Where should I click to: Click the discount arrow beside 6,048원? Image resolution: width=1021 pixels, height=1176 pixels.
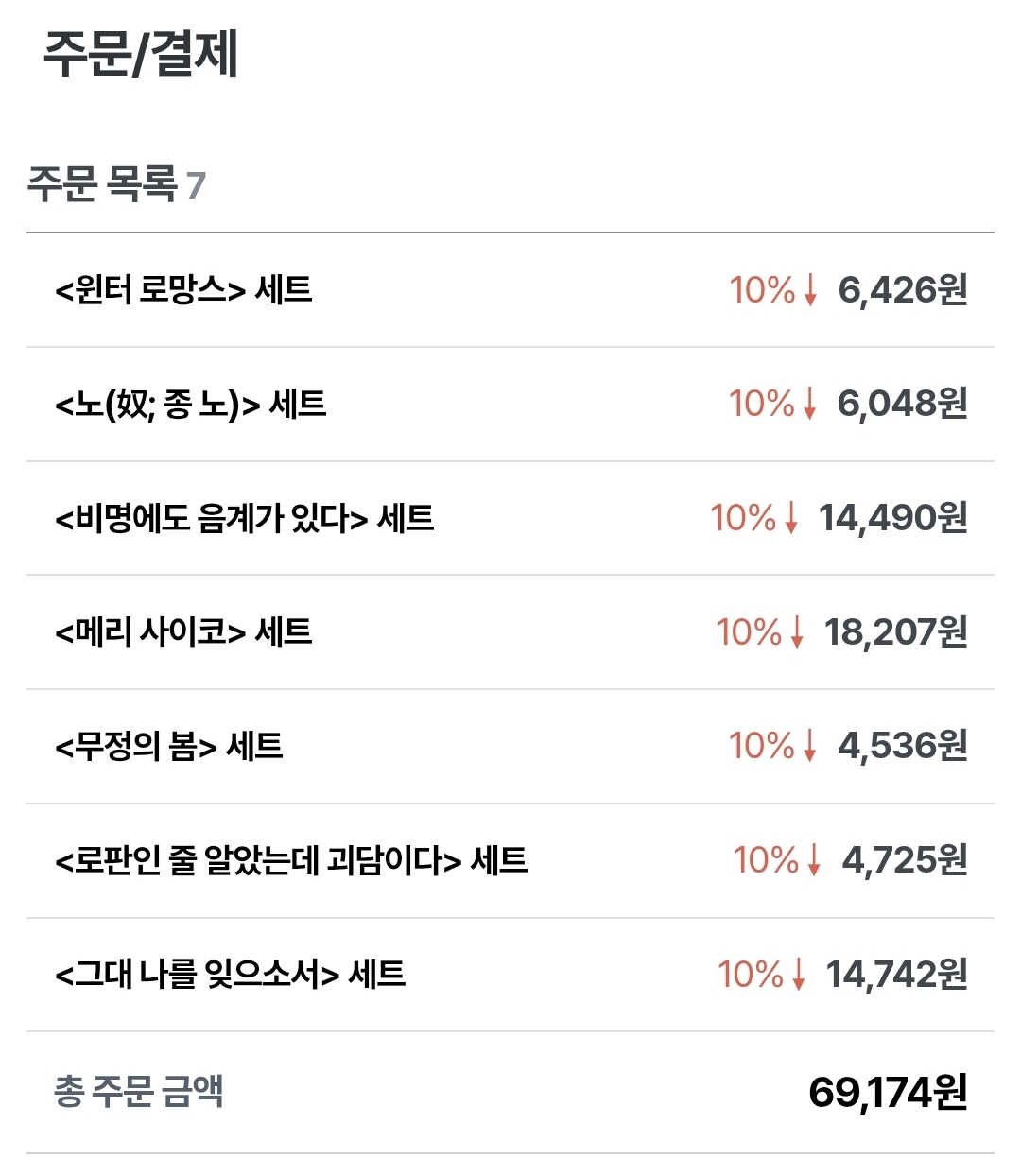[x=809, y=405]
